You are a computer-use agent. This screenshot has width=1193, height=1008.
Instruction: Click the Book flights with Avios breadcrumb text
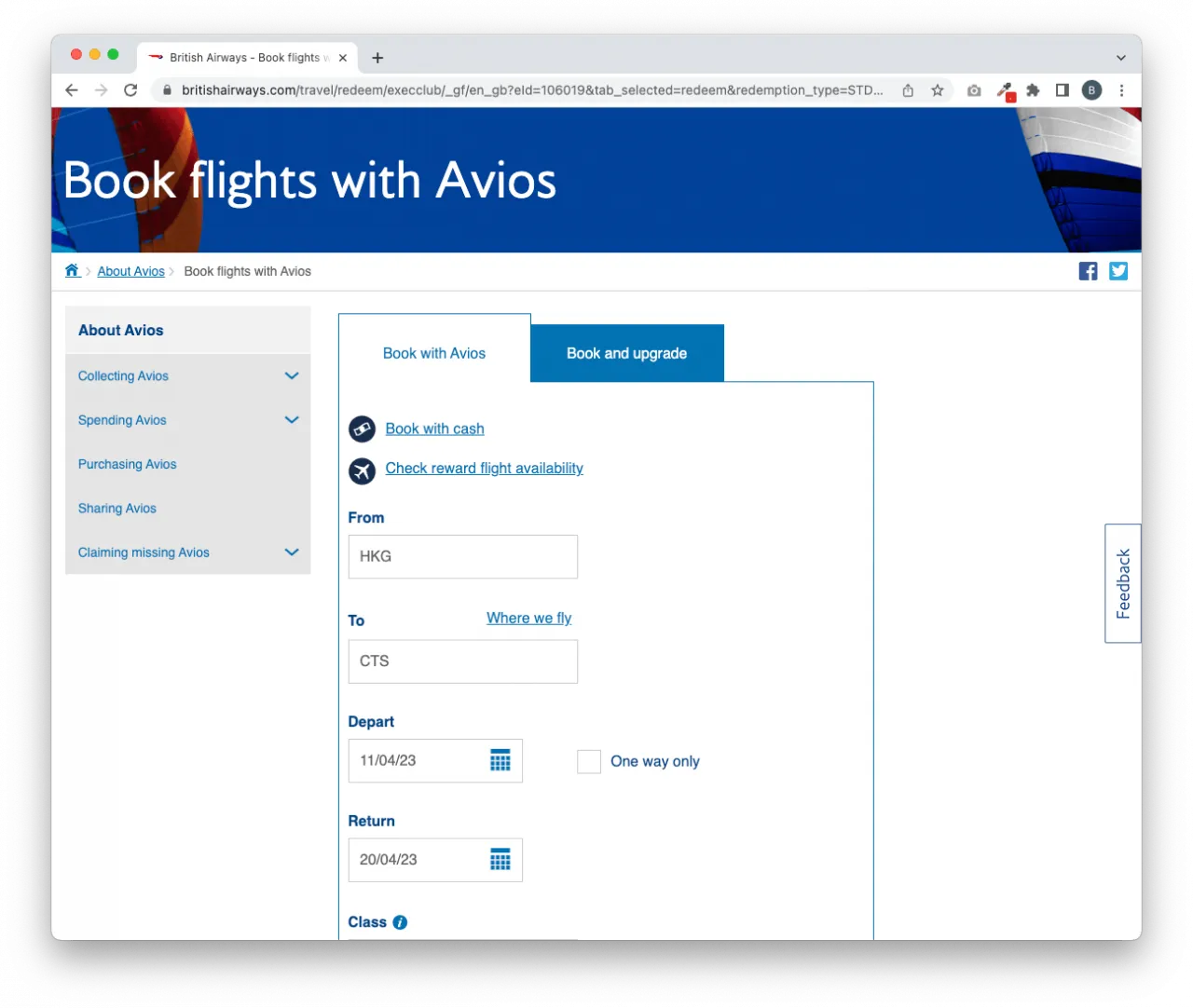(247, 271)
